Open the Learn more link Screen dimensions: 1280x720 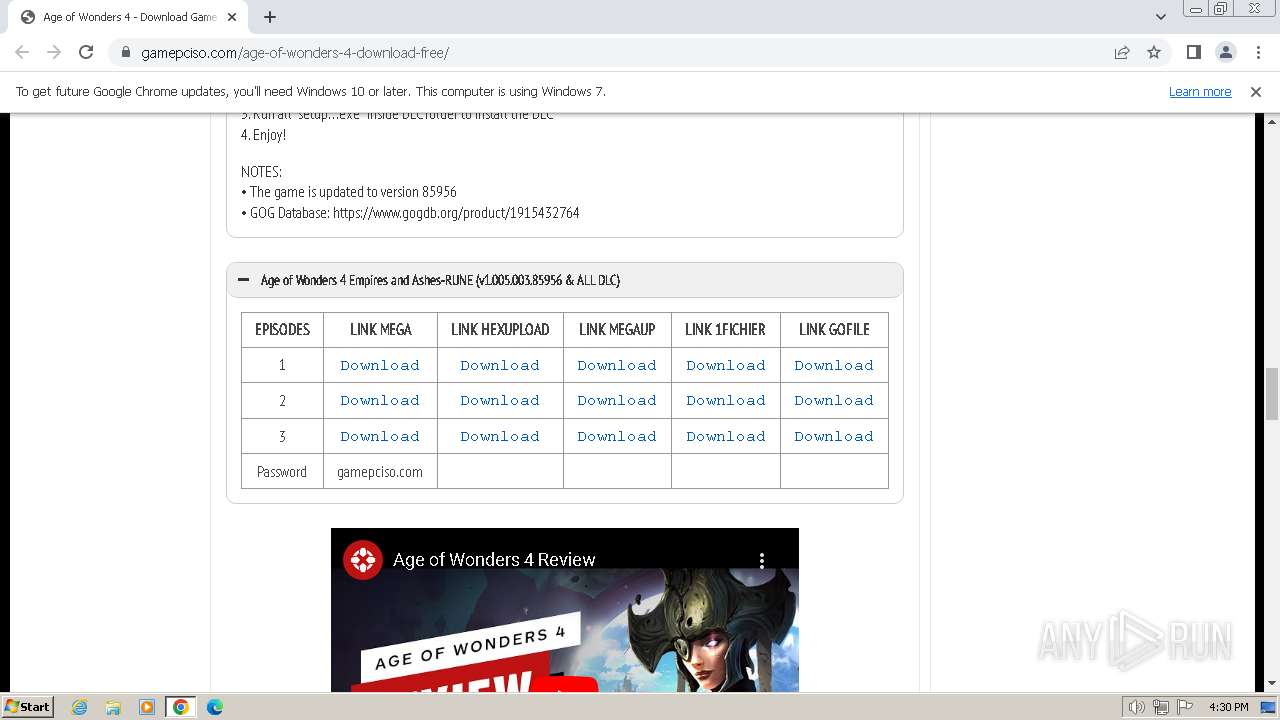pyautogui.click(x=1200, y=91)
